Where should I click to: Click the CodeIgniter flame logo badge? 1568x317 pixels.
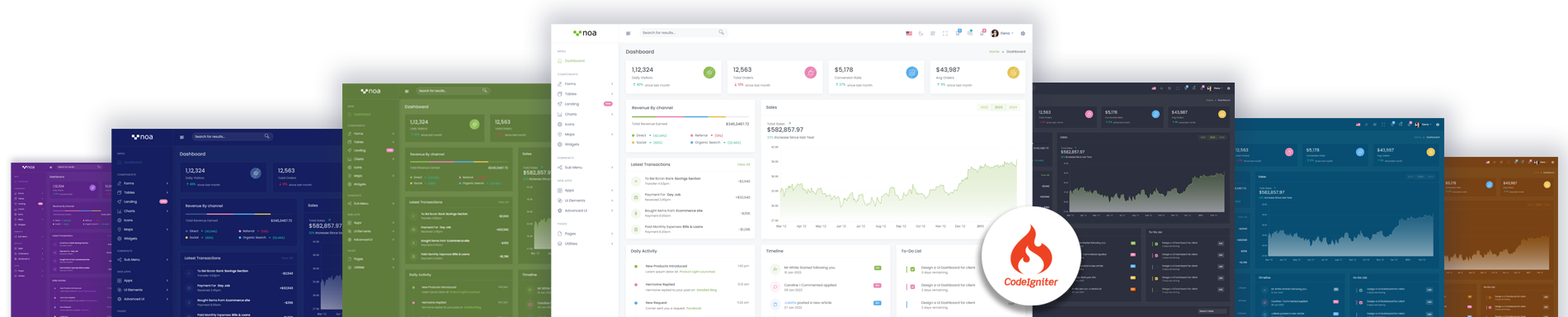1030,256
